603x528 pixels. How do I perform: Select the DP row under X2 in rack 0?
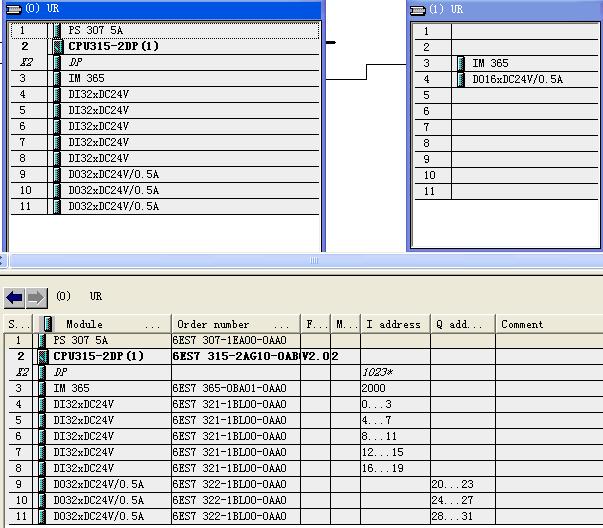(x=165, y=62)
